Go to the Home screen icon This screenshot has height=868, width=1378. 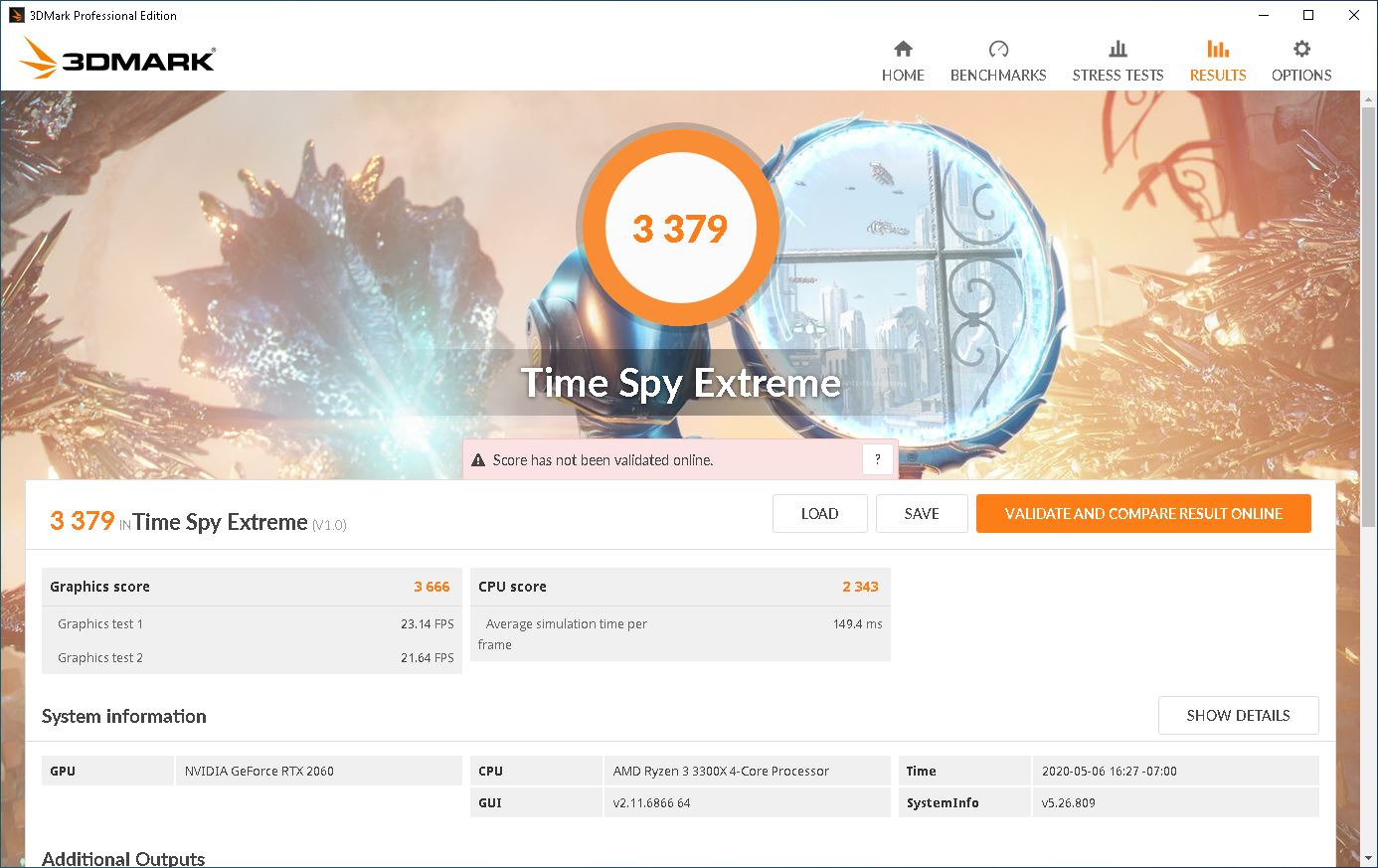tap(903, 50)
